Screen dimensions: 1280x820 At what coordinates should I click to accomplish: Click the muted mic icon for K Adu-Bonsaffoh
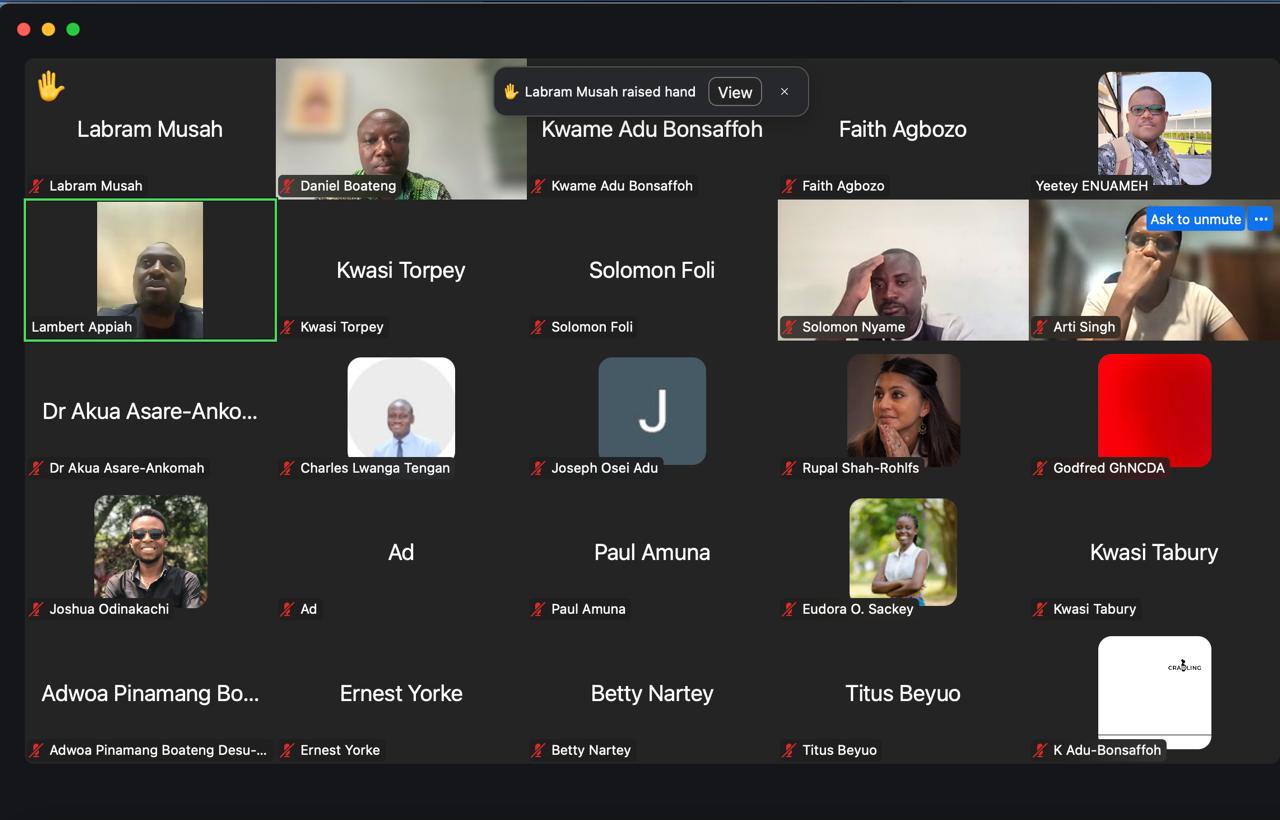tap(1041, 750)
